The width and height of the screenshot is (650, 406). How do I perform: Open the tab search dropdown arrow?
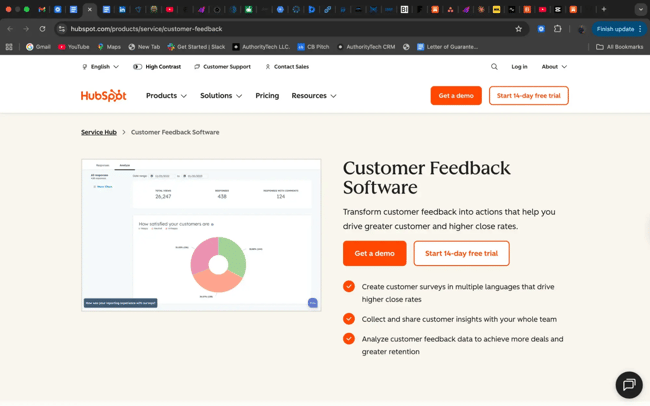pos(640,9)
